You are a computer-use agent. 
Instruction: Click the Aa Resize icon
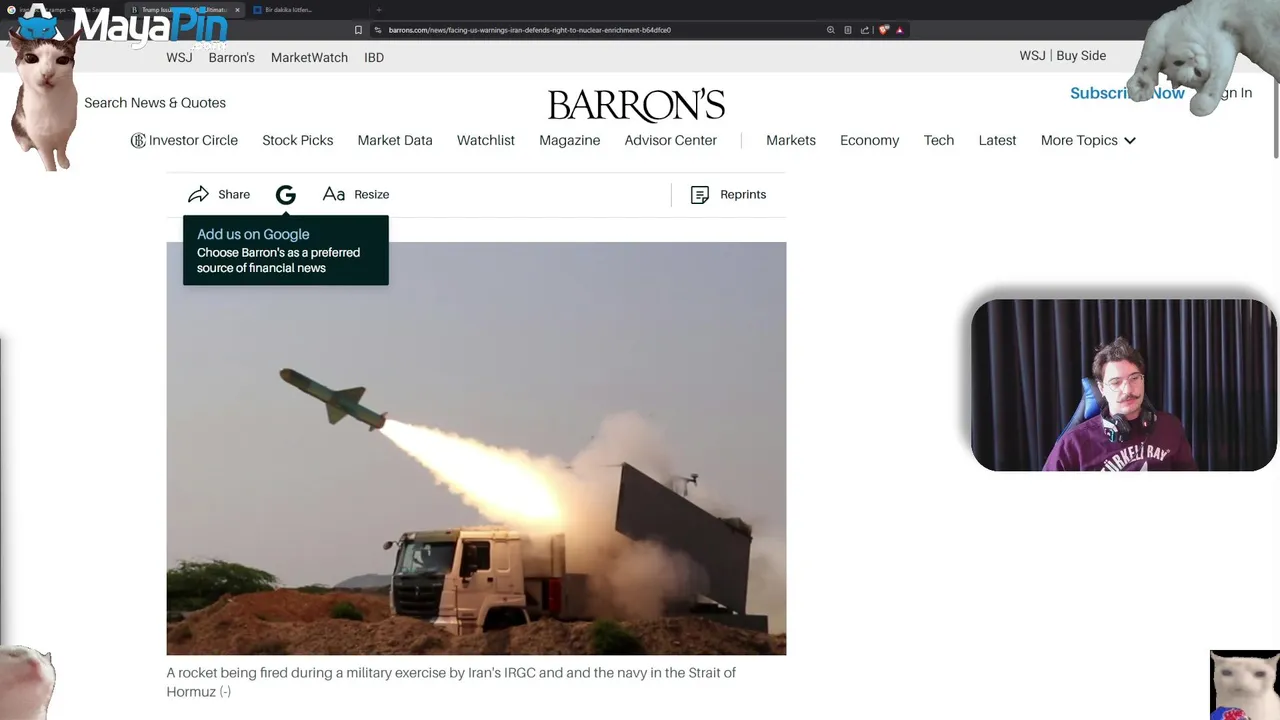334,194
